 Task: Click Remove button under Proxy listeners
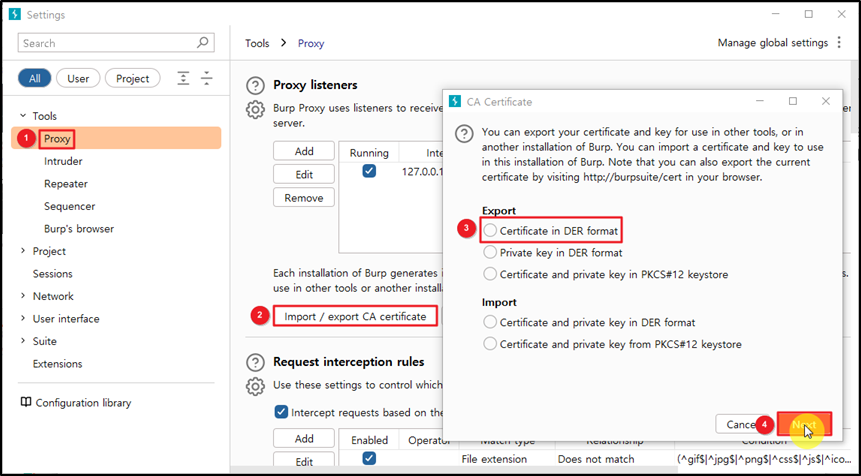tap(304, 198)
